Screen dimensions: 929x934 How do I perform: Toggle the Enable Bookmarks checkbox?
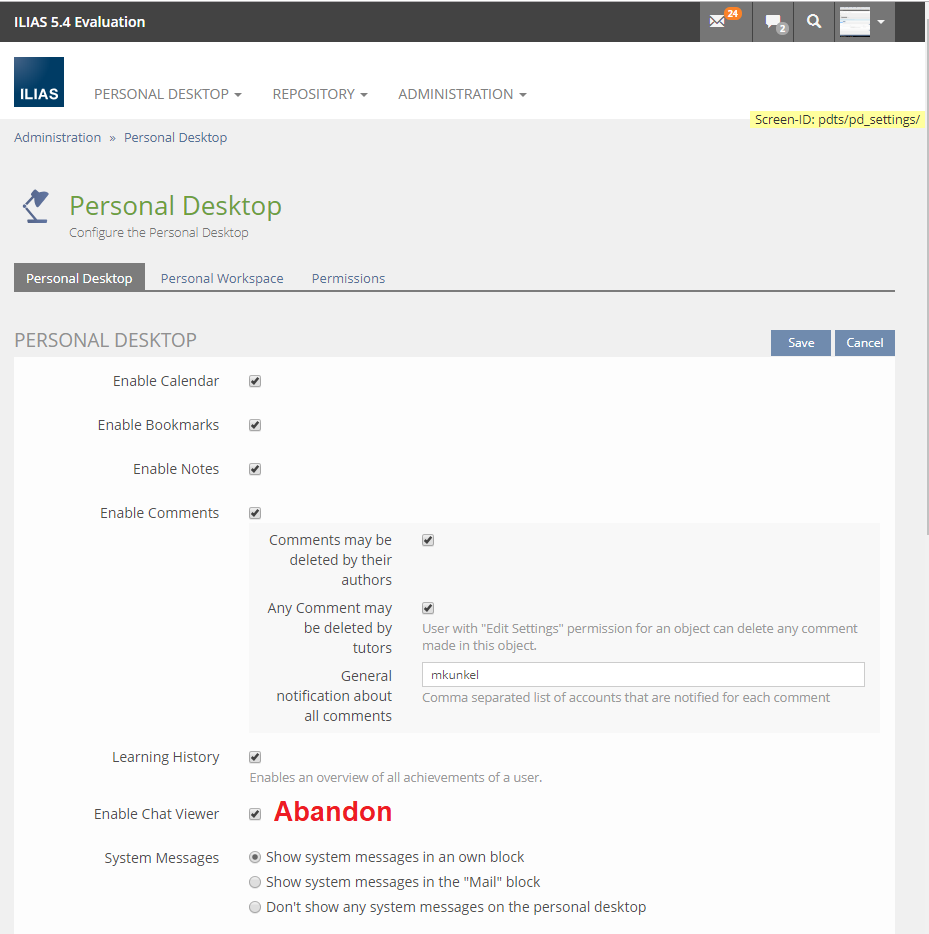255,425
